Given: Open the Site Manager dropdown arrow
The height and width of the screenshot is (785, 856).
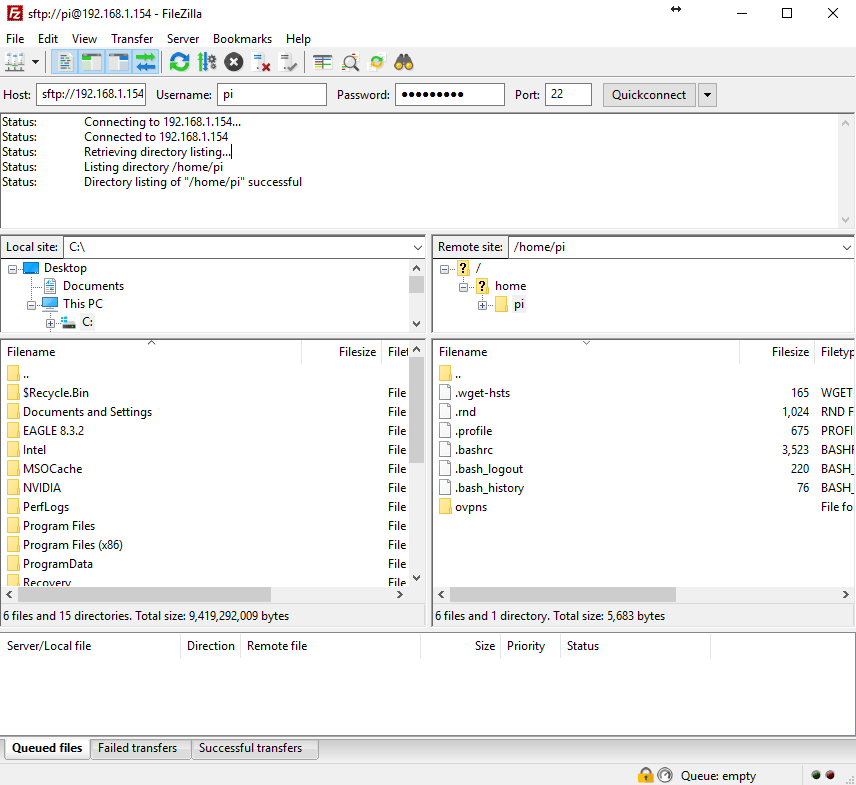Looking at the screenshot, I should [35, 62].
